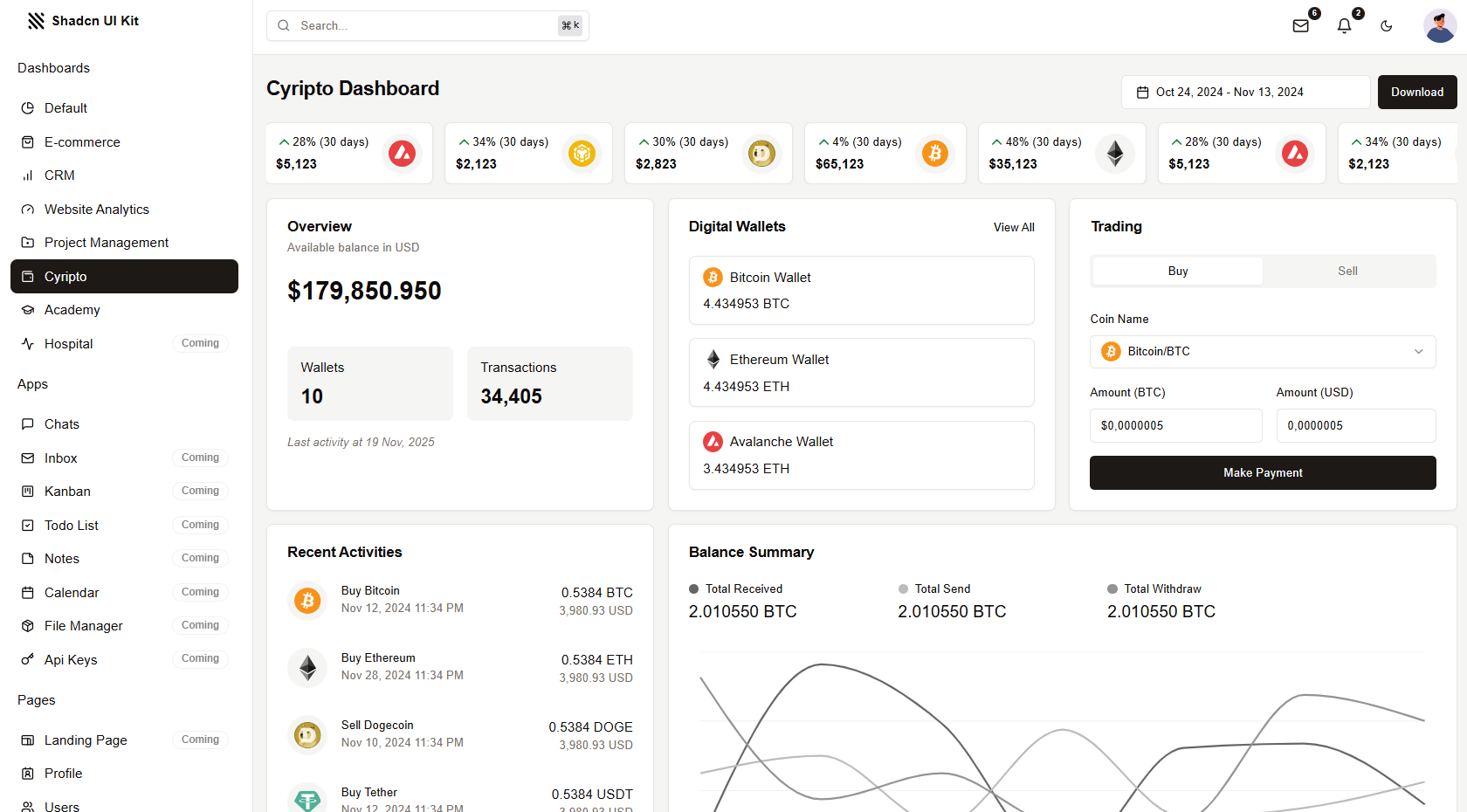Viewport: 1467px width, 812px height.
Task: Click the Default dashboard sidebar icon
Action: click(28, 108)
